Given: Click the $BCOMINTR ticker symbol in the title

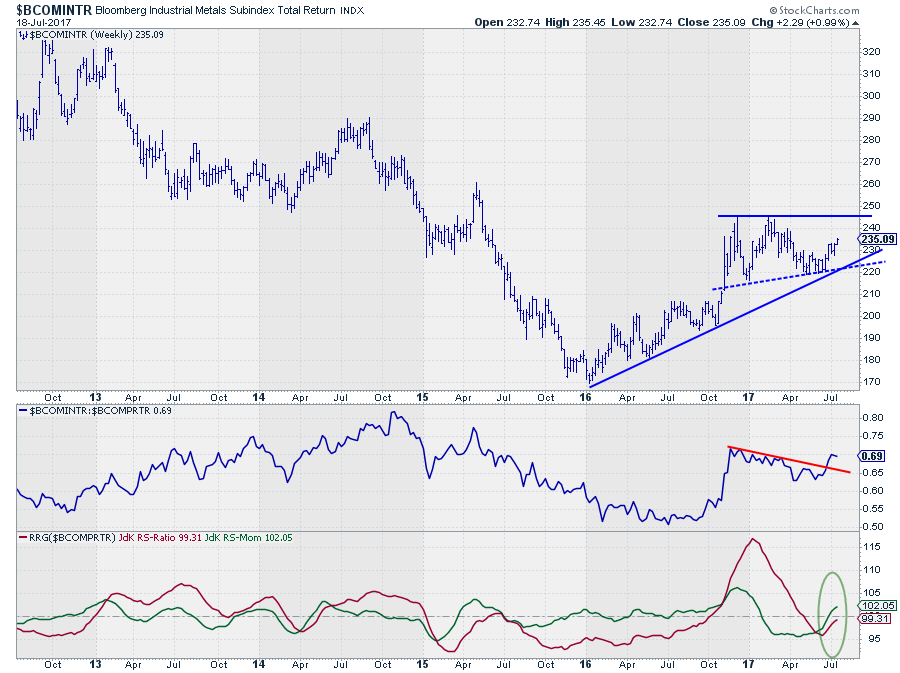Looking at the screenshot, I should click(x=54, y=10).
